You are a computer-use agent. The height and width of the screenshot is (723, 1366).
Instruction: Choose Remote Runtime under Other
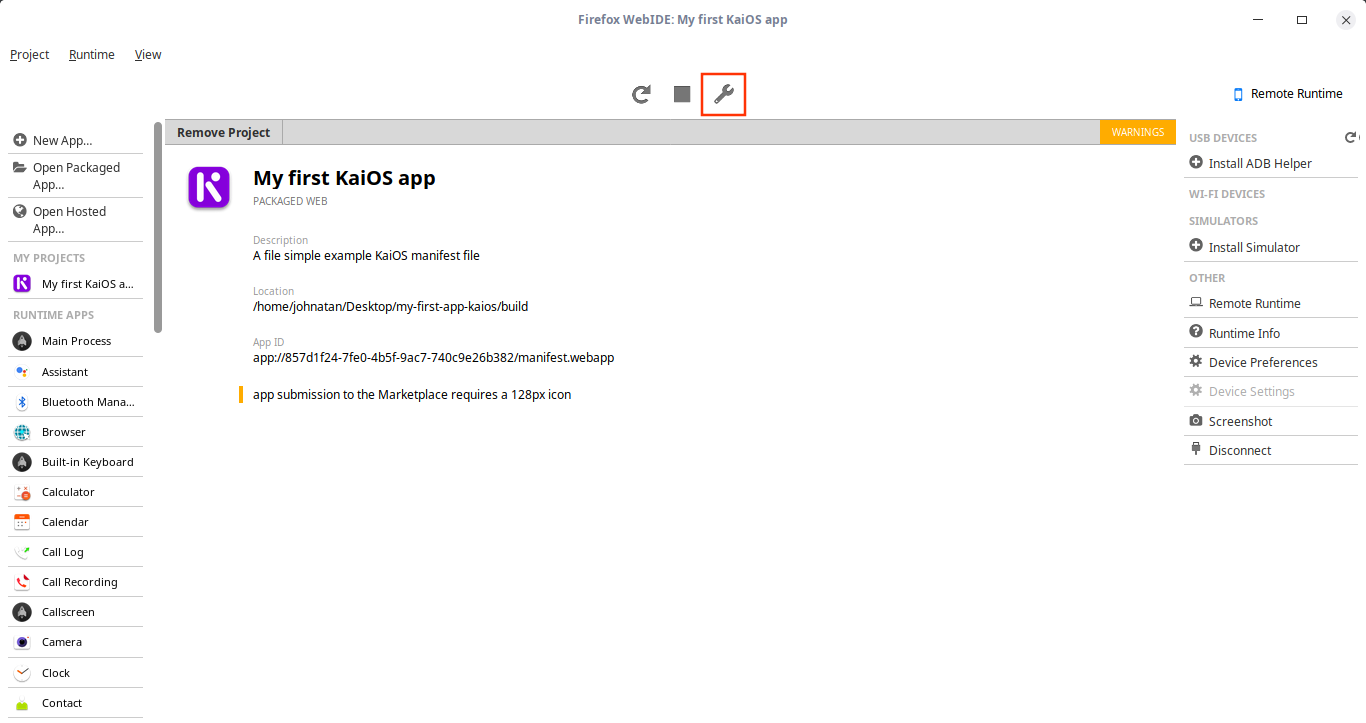click(x=1271, y=303)
